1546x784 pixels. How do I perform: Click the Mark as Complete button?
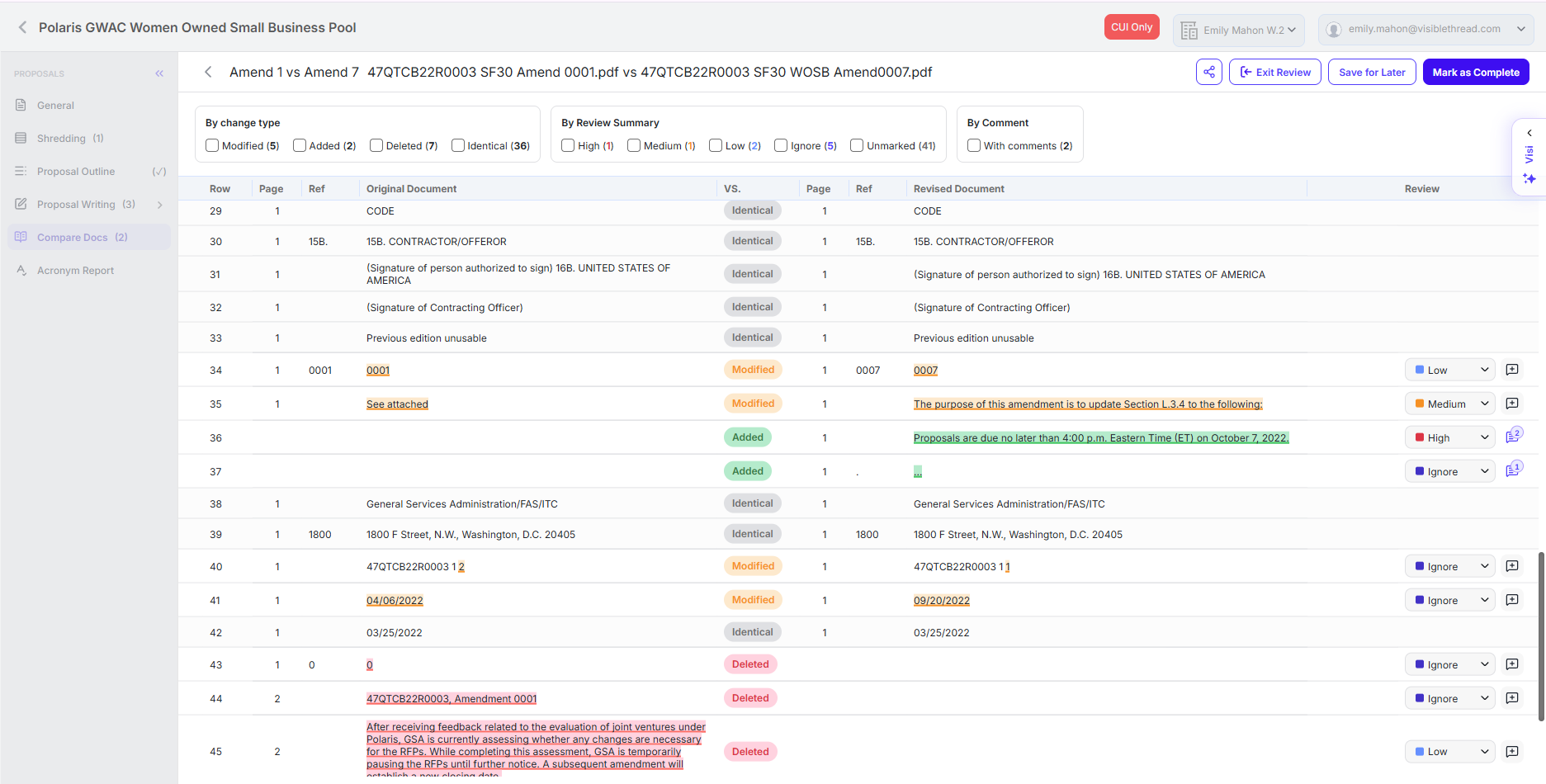tap(1476, 72)
